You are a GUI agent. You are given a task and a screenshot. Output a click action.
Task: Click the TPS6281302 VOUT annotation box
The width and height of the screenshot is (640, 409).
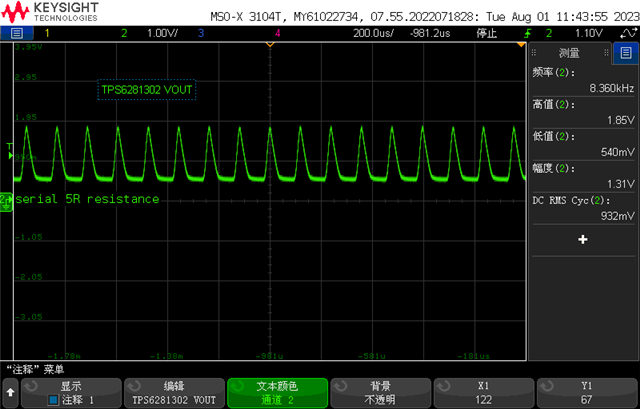coord(147,89)
